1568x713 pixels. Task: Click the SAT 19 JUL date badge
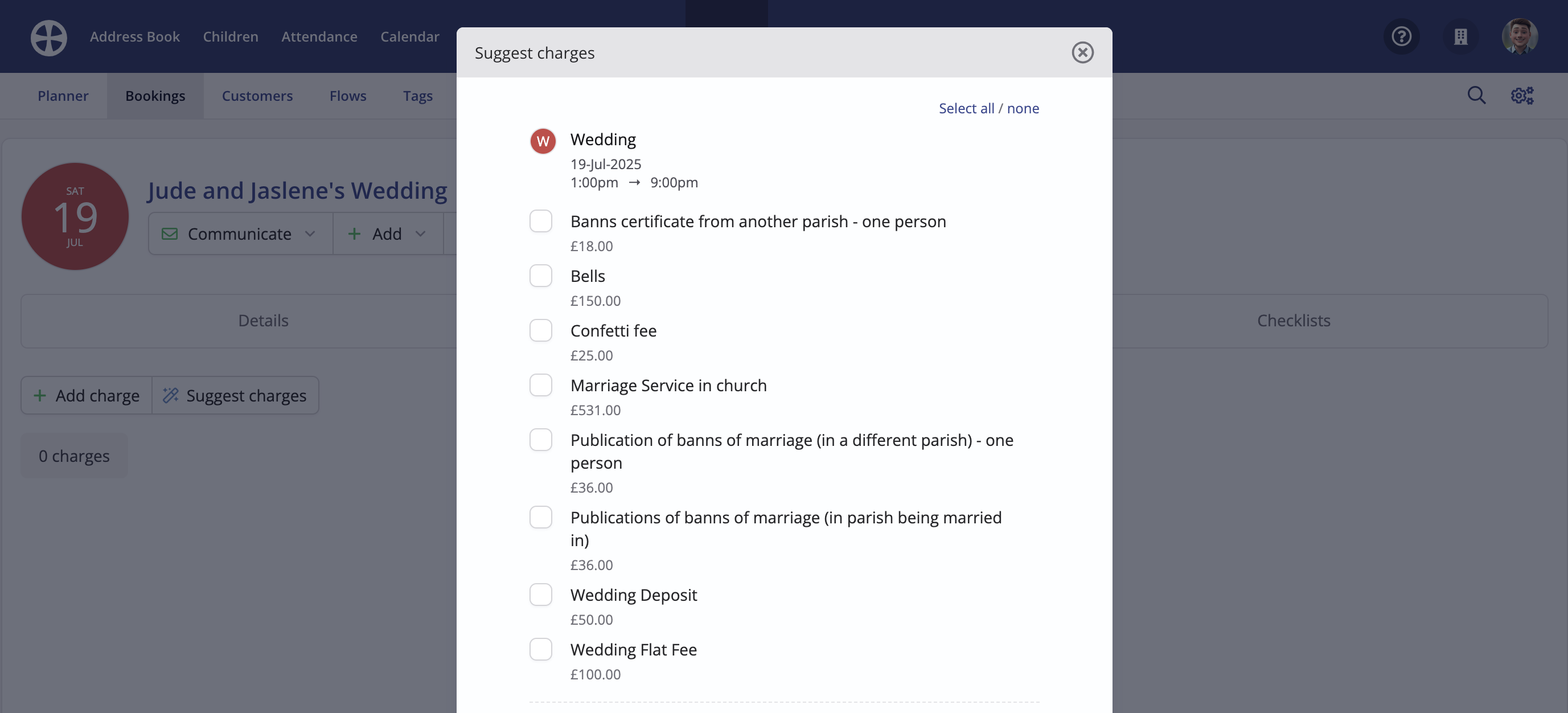[75, 216]
